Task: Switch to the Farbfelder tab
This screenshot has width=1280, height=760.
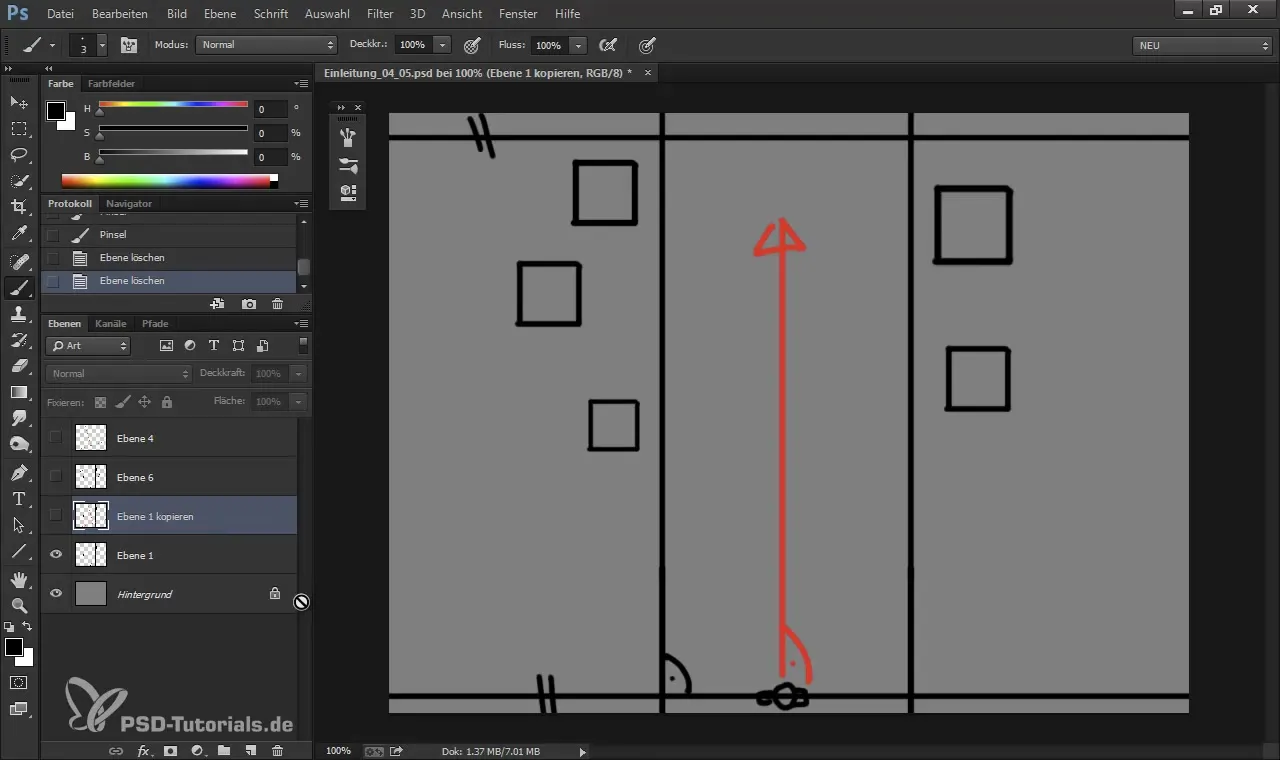Action: pyautogui.click(x=111, y=84)
